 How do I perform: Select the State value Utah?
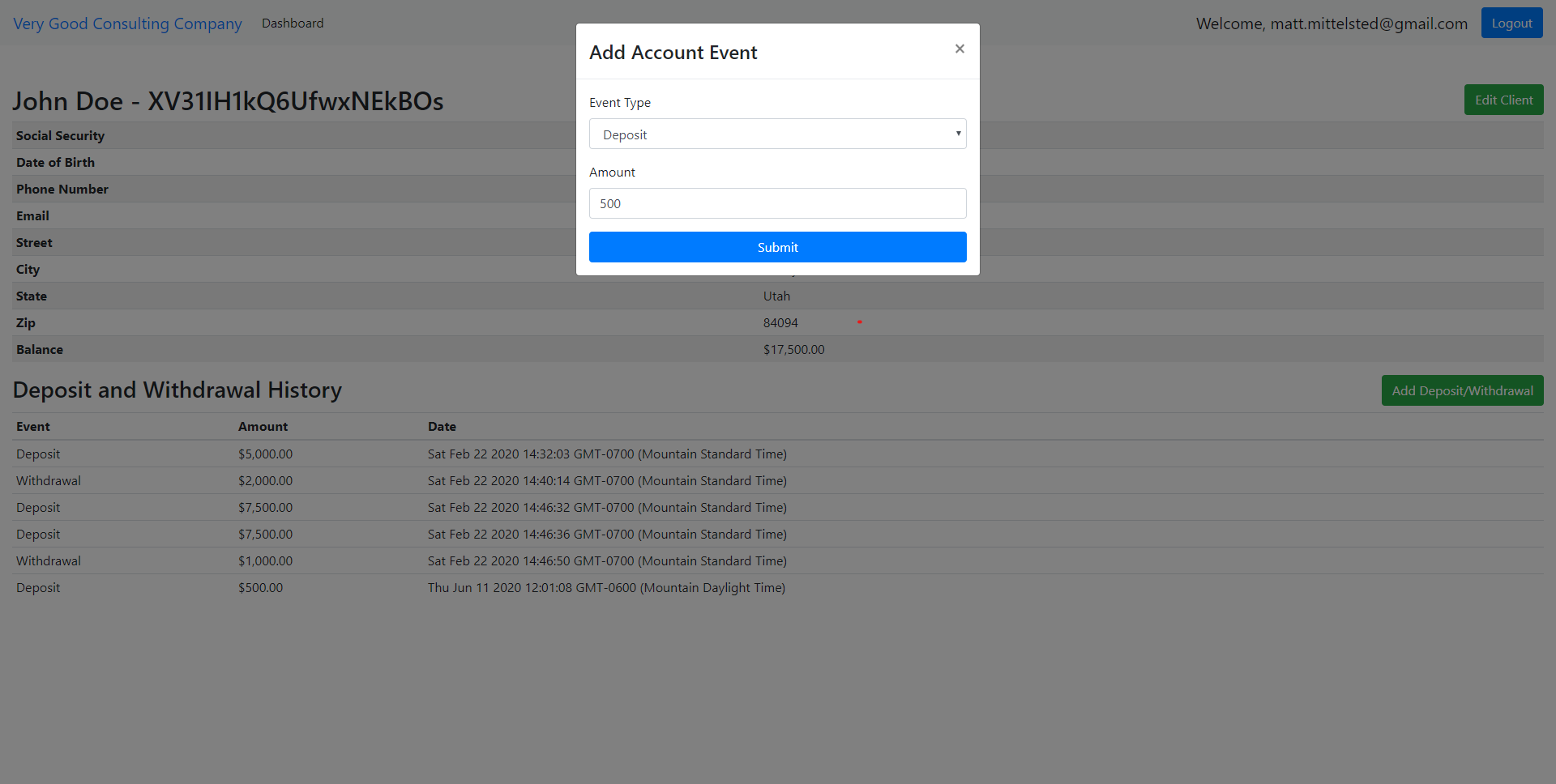(x=776, y=296)
